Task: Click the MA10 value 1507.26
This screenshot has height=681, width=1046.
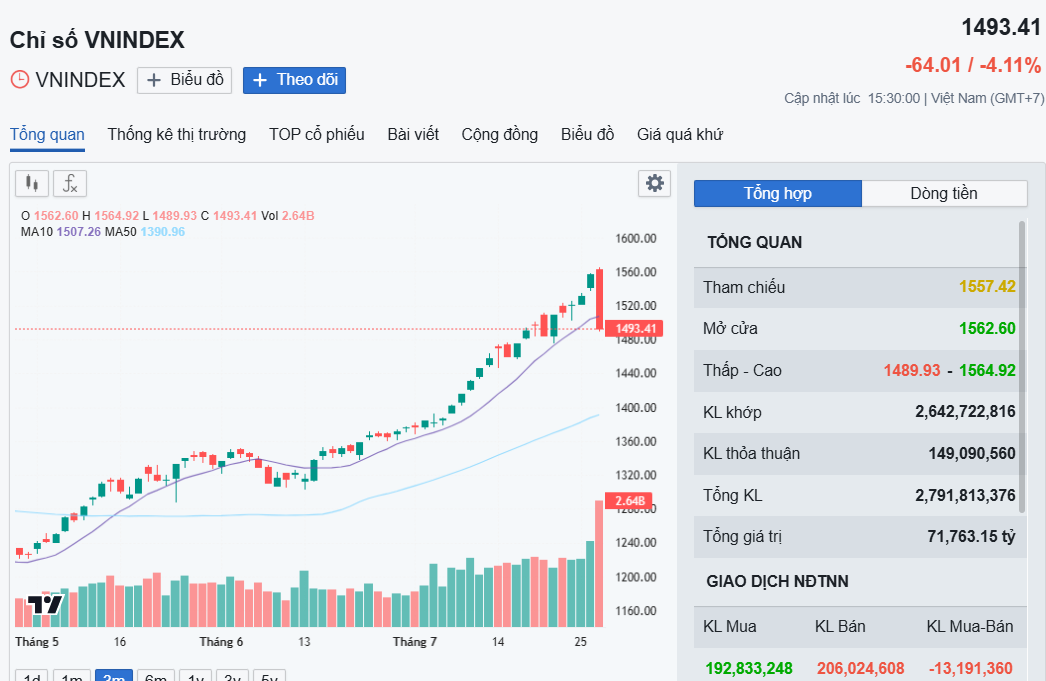Action: 79,232
